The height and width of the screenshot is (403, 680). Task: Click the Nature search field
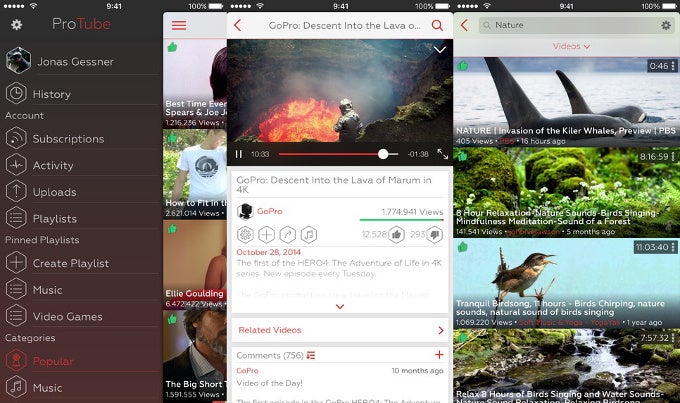577,25
